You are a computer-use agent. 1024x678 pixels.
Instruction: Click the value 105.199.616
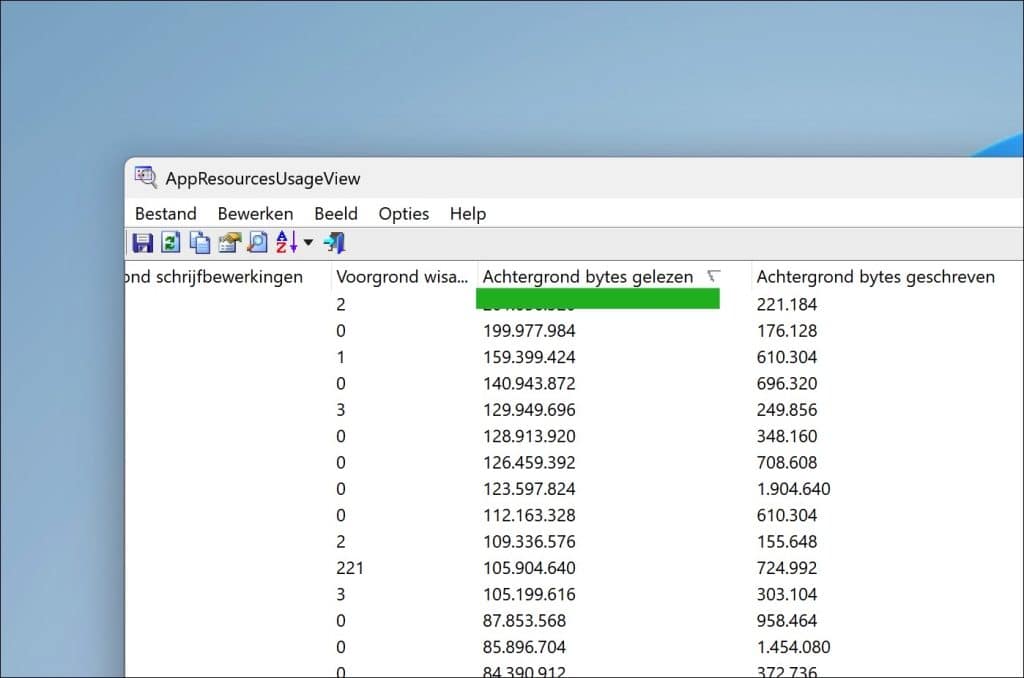pos(529,594)
